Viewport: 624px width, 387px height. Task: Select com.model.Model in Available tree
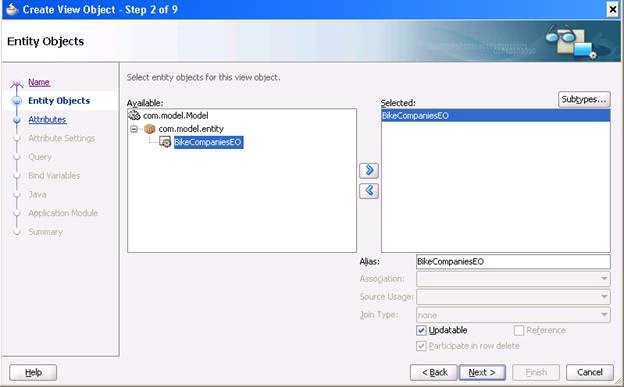pos(176,115)
